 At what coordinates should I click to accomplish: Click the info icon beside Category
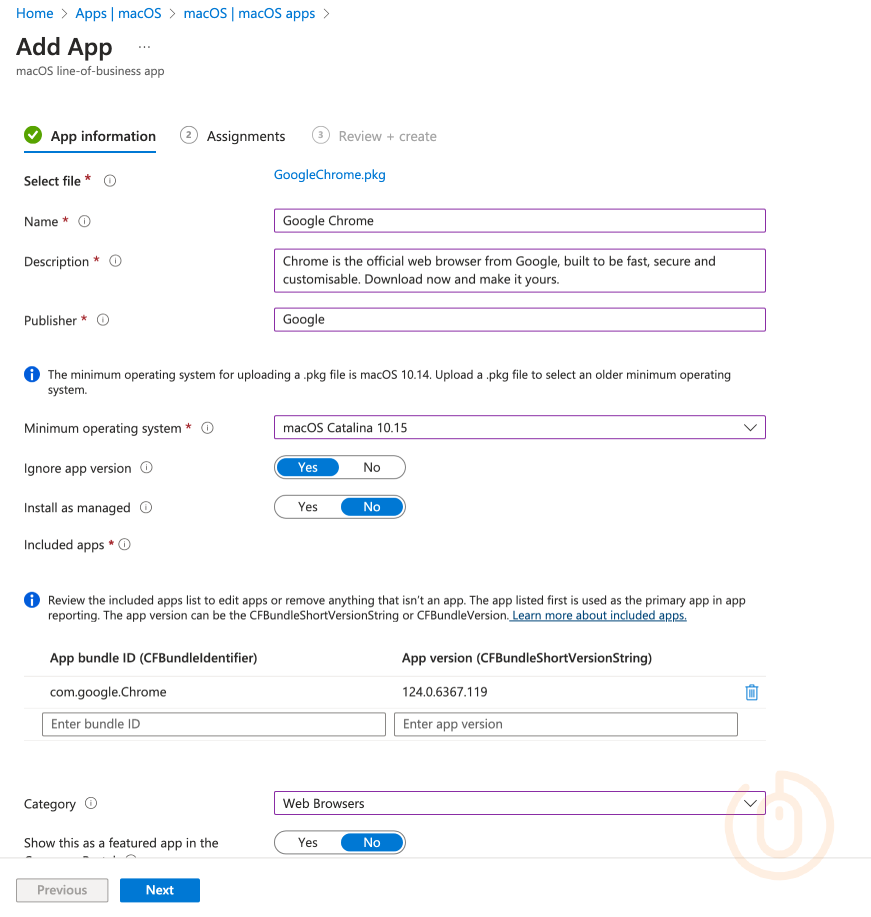[x=90, y=804]
